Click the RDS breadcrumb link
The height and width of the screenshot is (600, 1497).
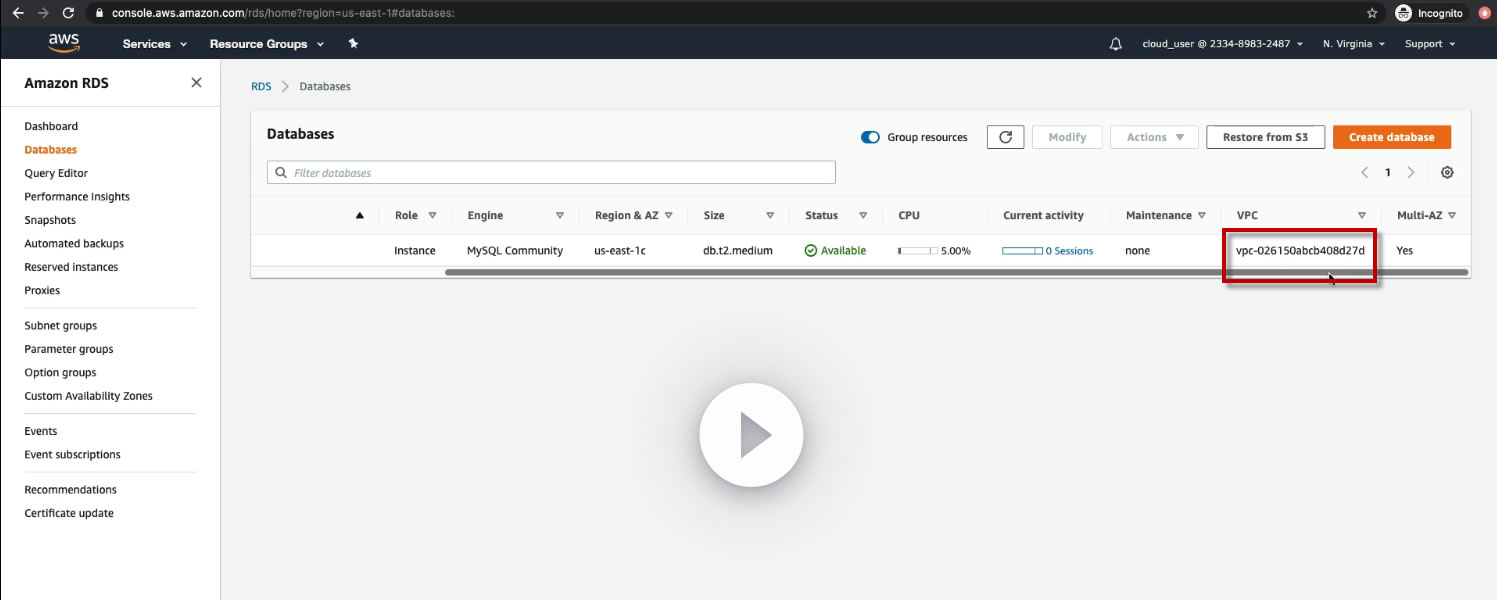click(261, 87)
